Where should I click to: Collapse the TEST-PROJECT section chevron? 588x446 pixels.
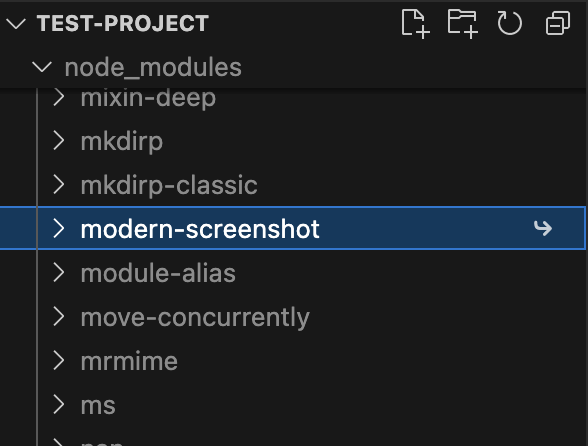[16, 24]
